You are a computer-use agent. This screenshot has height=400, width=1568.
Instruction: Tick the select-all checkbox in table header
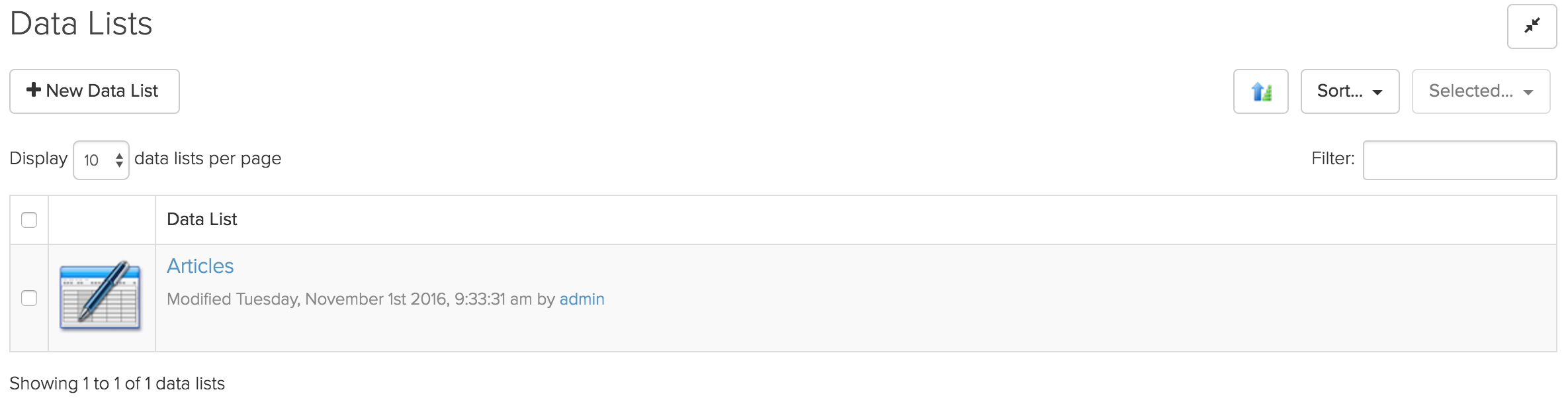[29, 220]
